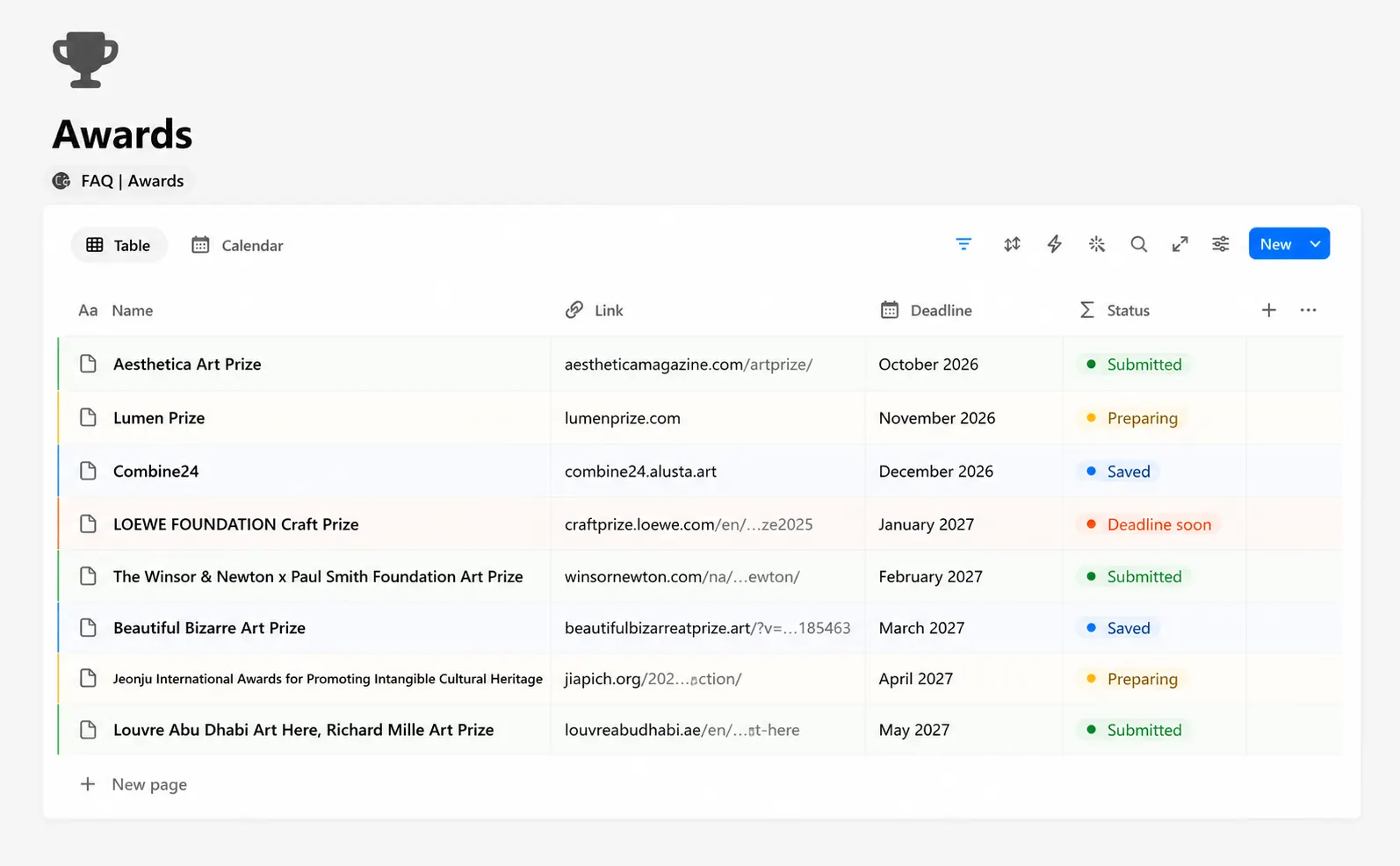Open the winsornewton.com link
This screenshot has height=866, width=1400.
pyautogui.click(x=682, y=576)
